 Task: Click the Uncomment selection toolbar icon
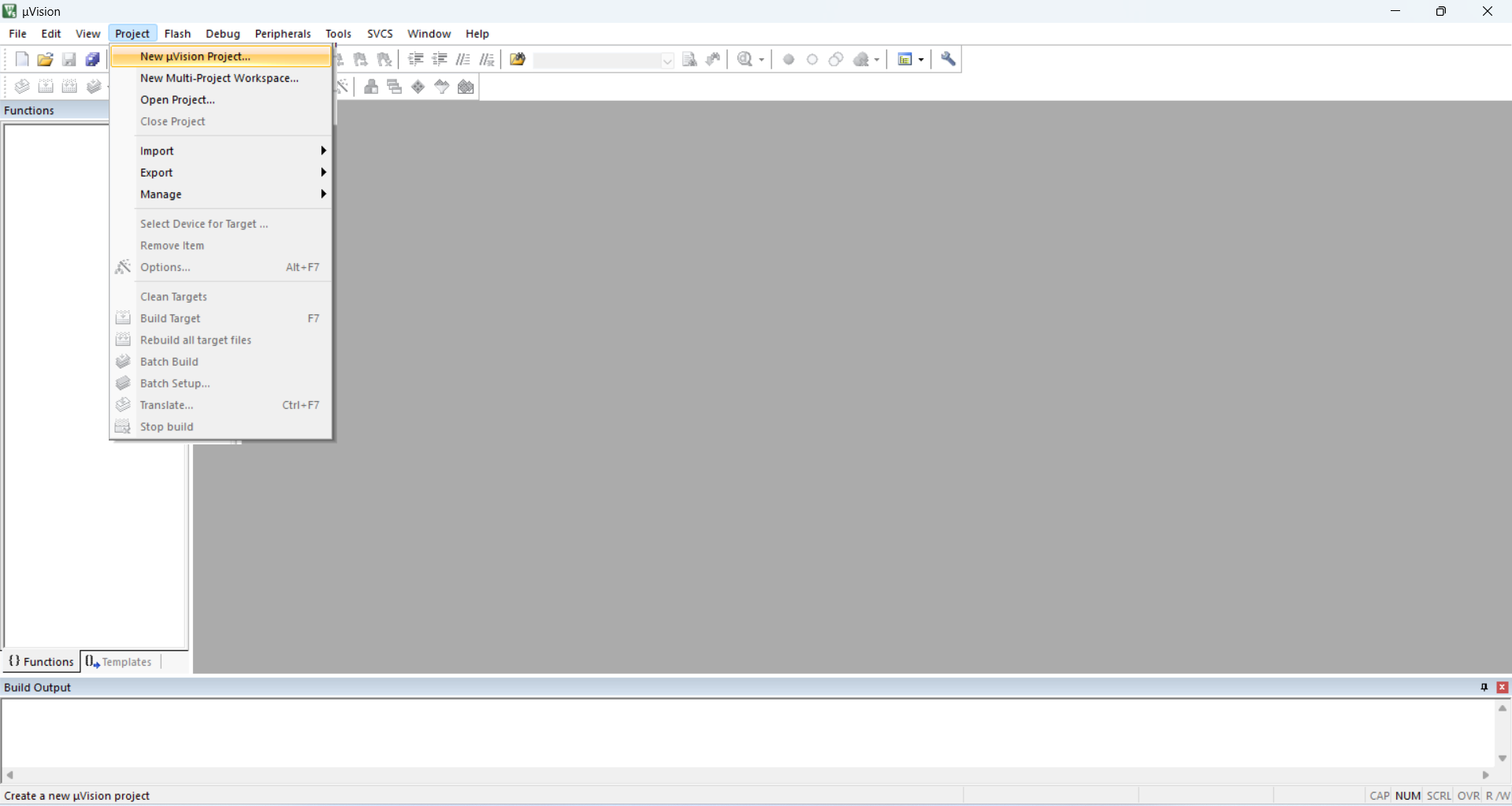point(487,59)
